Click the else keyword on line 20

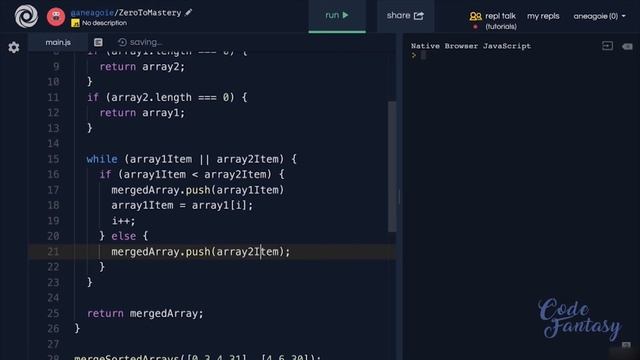tap(124, 236)
